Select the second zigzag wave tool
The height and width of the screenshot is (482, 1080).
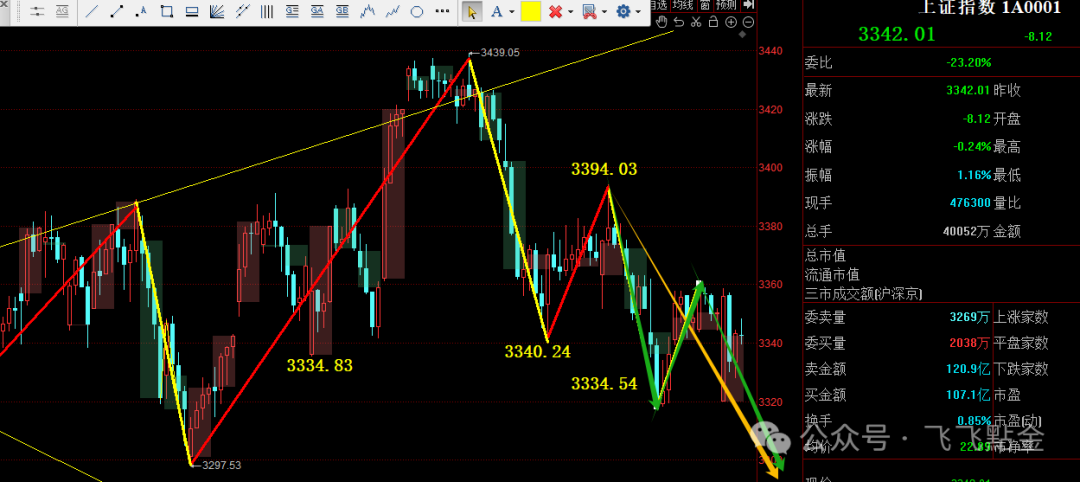point(393,11)
